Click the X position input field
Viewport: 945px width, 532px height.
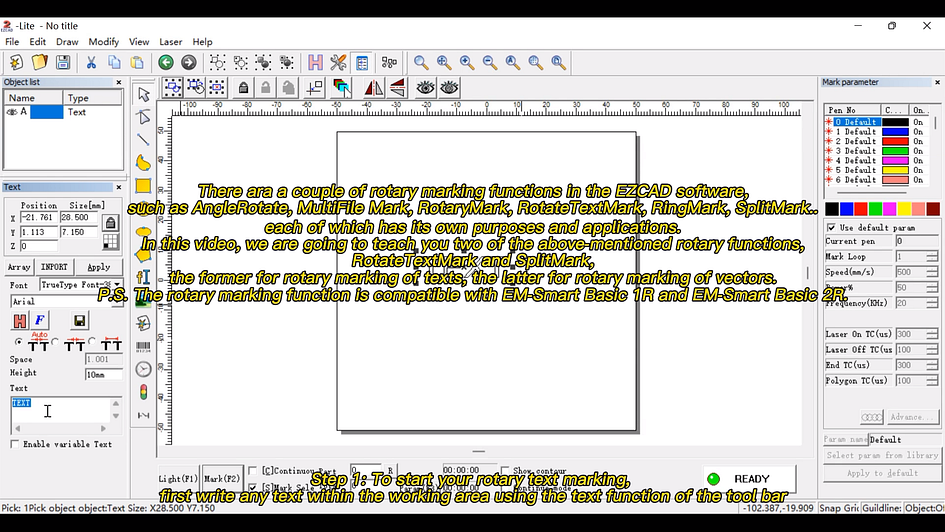[39, 217]
